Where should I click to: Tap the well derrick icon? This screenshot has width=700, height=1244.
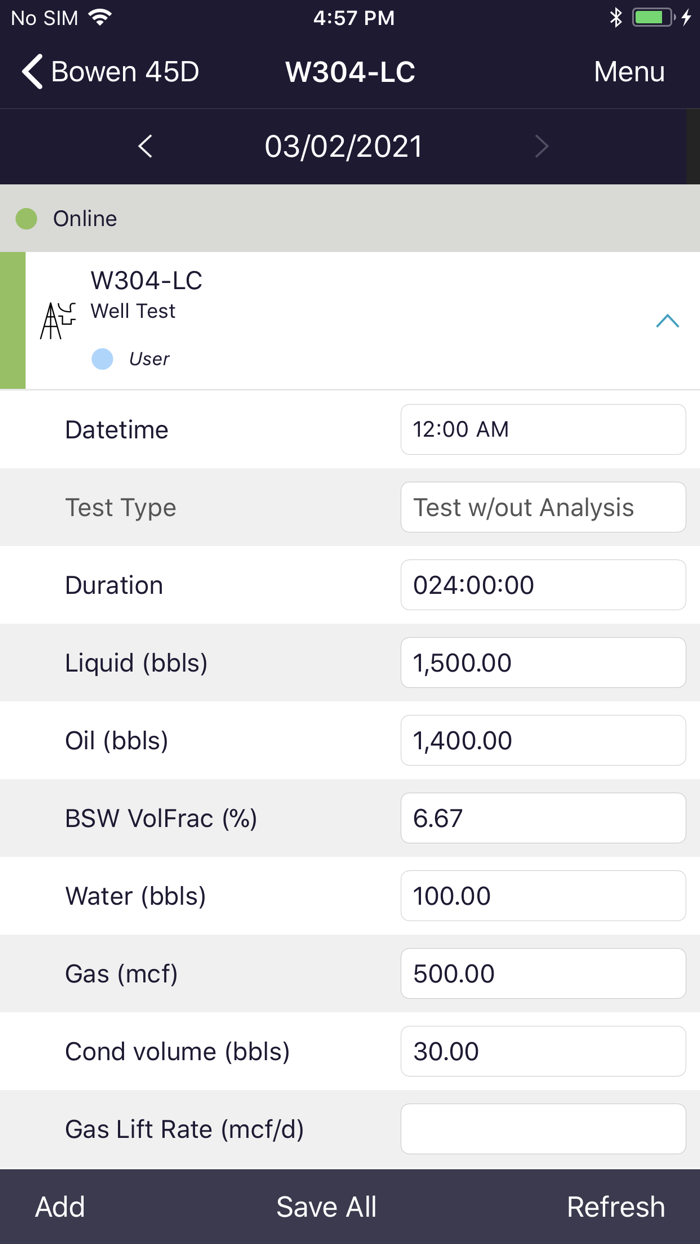pyautogui.click(x=57, y=320)
